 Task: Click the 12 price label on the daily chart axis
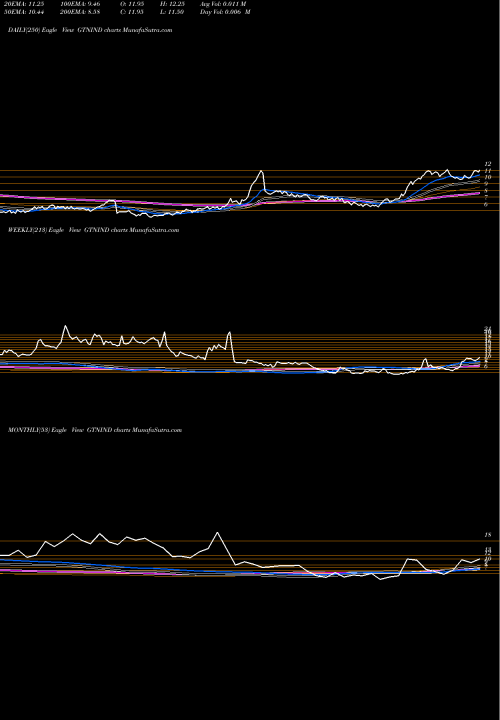tap(488, 164)
